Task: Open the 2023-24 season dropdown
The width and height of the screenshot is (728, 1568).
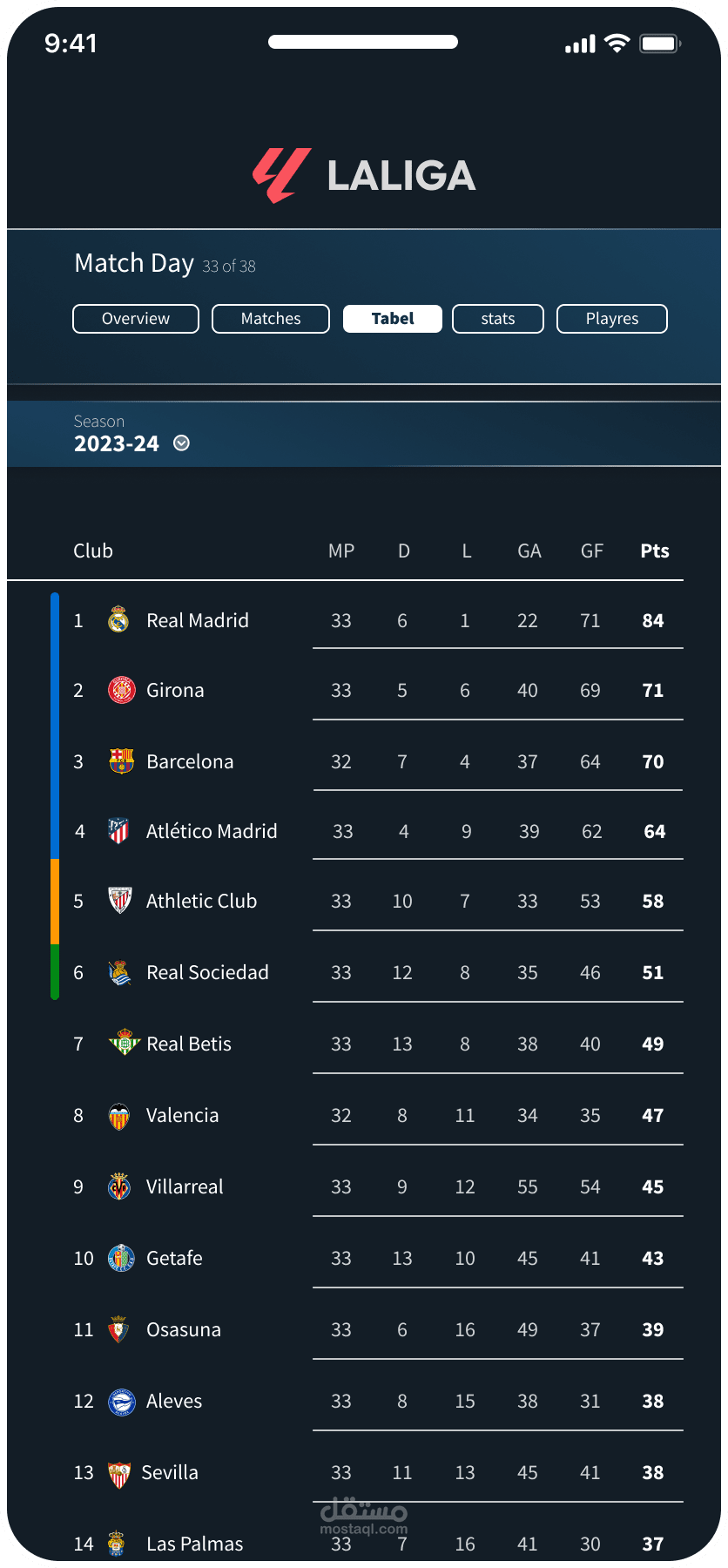Action: tap(117, 443)
